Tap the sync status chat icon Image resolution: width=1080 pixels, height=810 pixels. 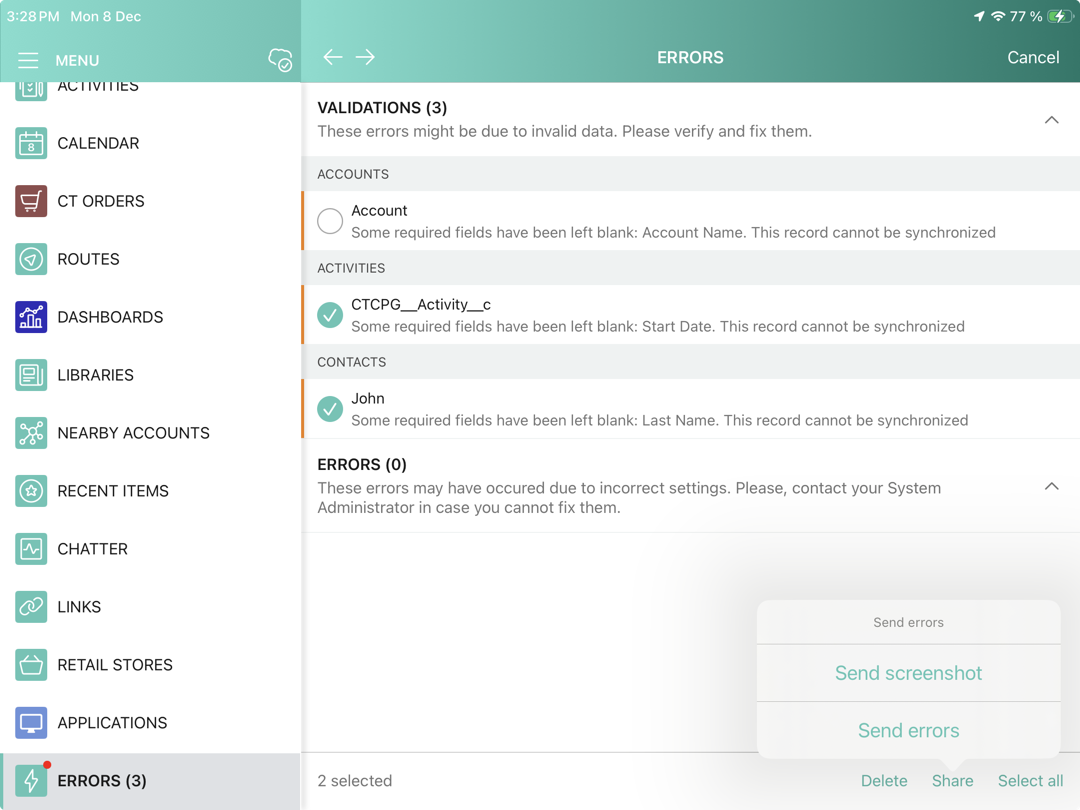(280, 60)
